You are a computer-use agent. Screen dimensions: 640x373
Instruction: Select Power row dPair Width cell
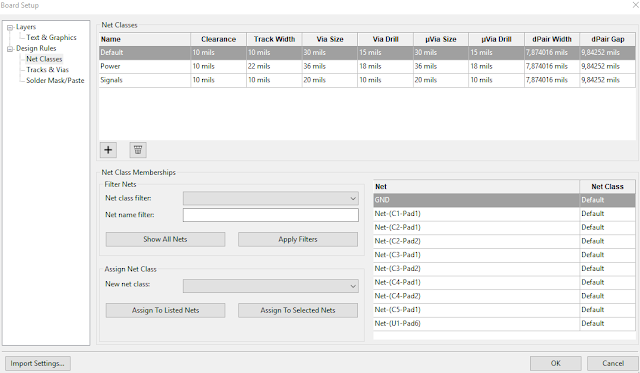pos(552,67)
